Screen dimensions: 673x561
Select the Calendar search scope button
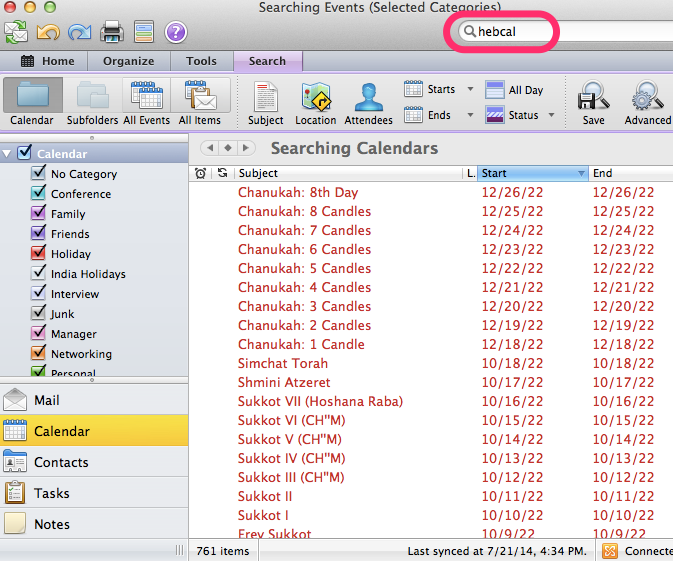click(x=32, y=102)
